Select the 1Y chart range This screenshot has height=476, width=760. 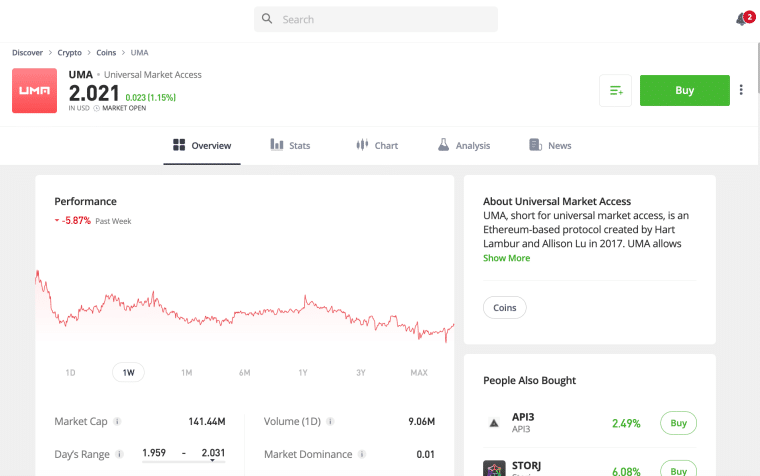click(x=303, y=373)
